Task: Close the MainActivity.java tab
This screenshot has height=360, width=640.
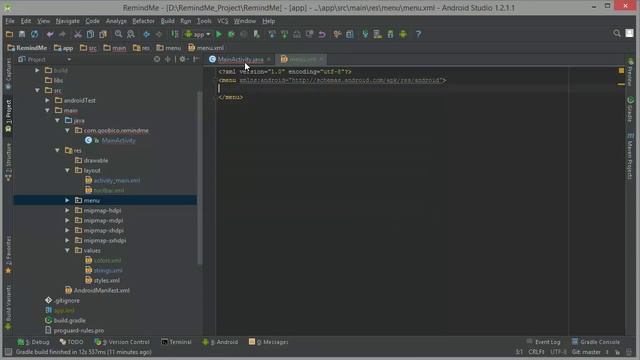Action: [x=269, y=60]
